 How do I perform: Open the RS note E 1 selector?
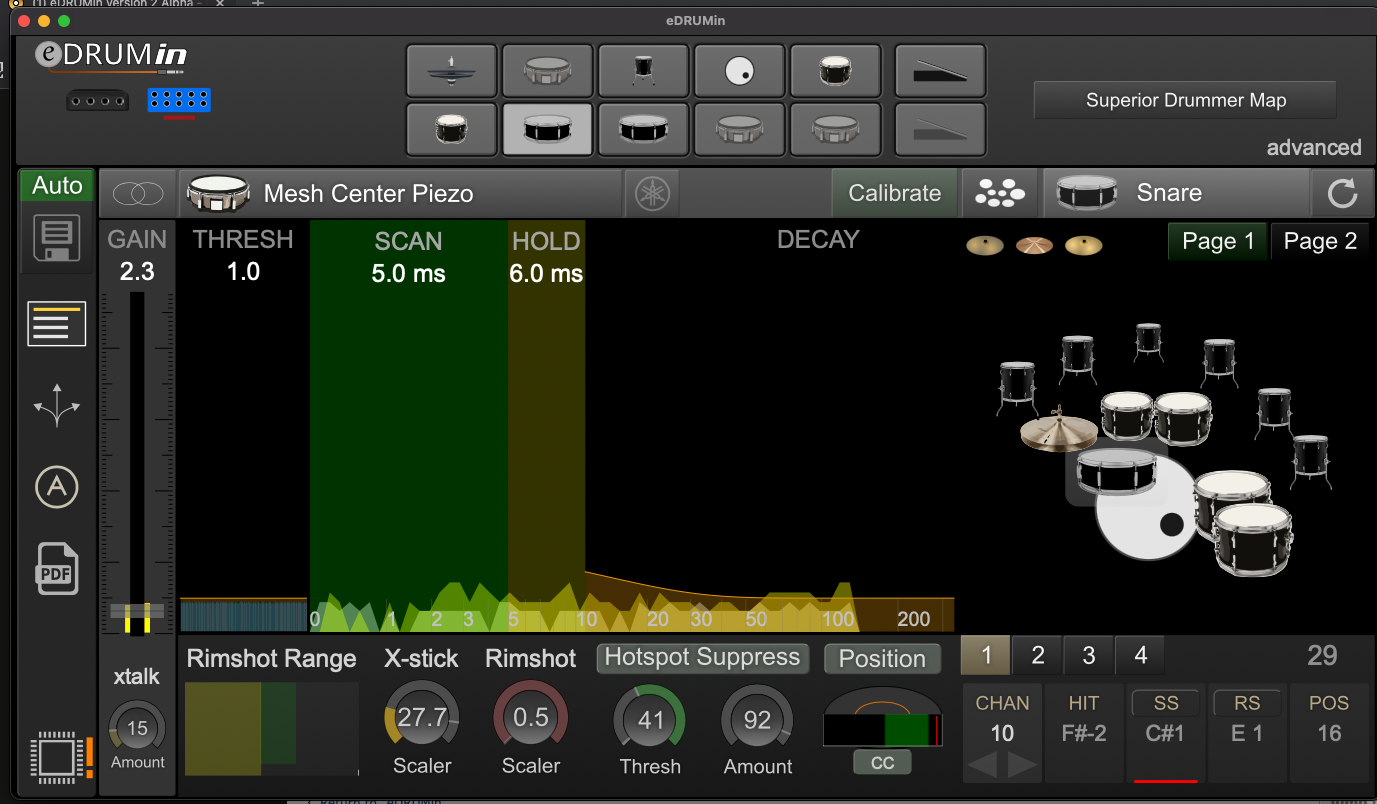coord(1247,733)
